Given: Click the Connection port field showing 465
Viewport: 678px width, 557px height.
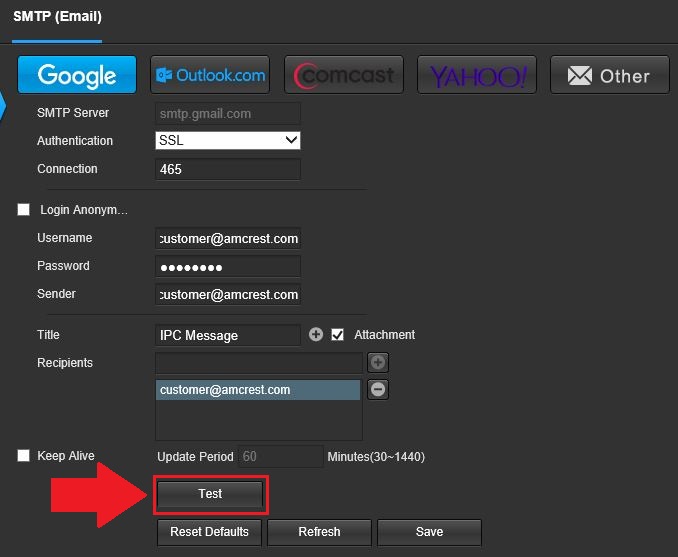Looking at the screenshot, I should 228,169.
